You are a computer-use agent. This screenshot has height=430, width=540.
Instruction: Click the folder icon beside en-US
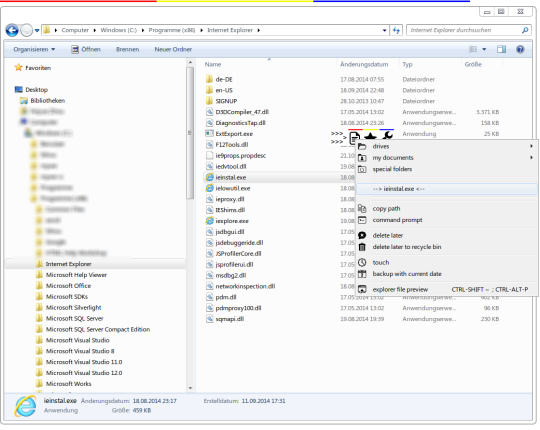pos(209,90)
